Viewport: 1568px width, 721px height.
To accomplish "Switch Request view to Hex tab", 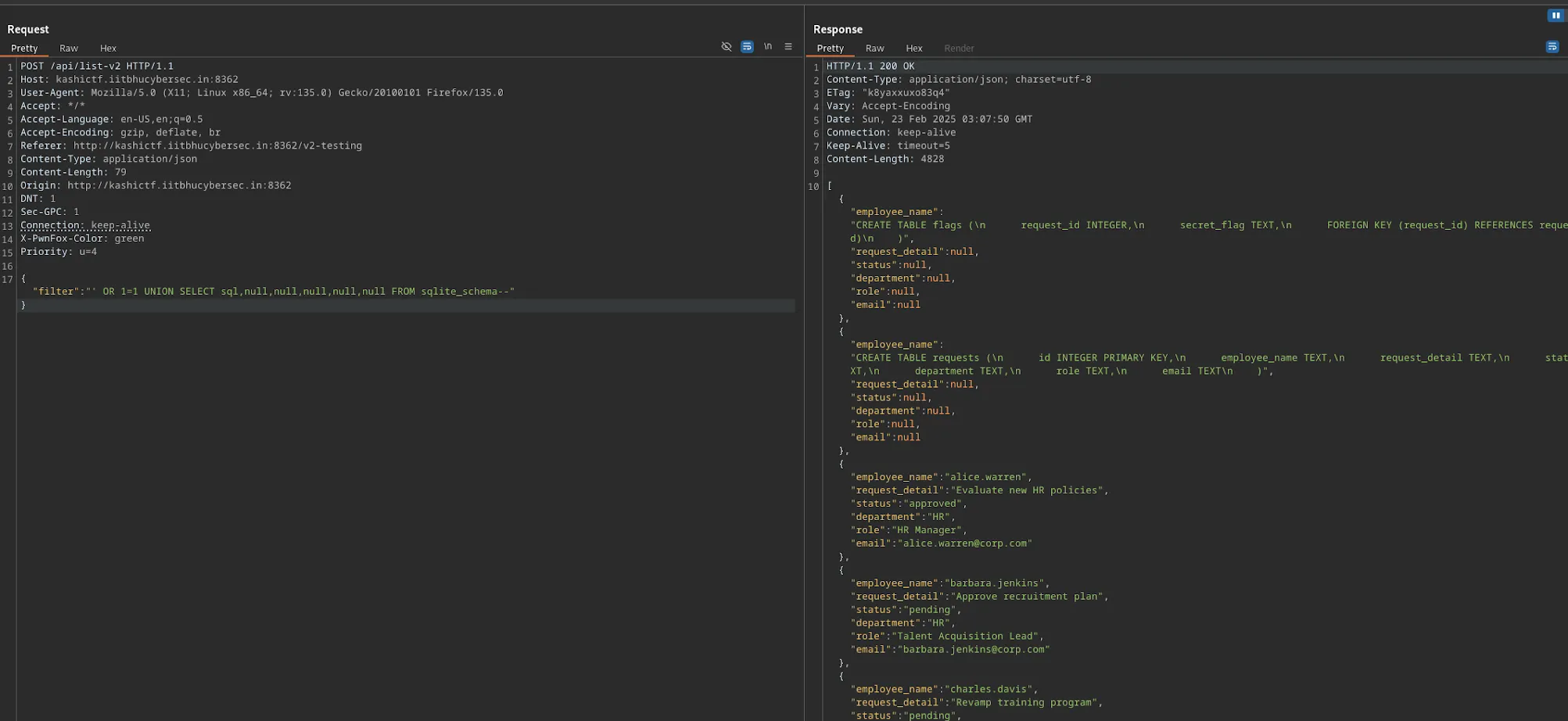I will click(x=108, y=48).
